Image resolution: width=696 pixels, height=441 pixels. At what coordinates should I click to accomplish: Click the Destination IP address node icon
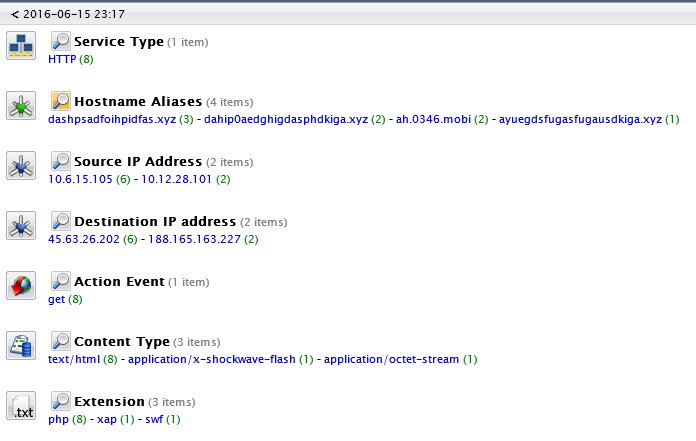21,225
